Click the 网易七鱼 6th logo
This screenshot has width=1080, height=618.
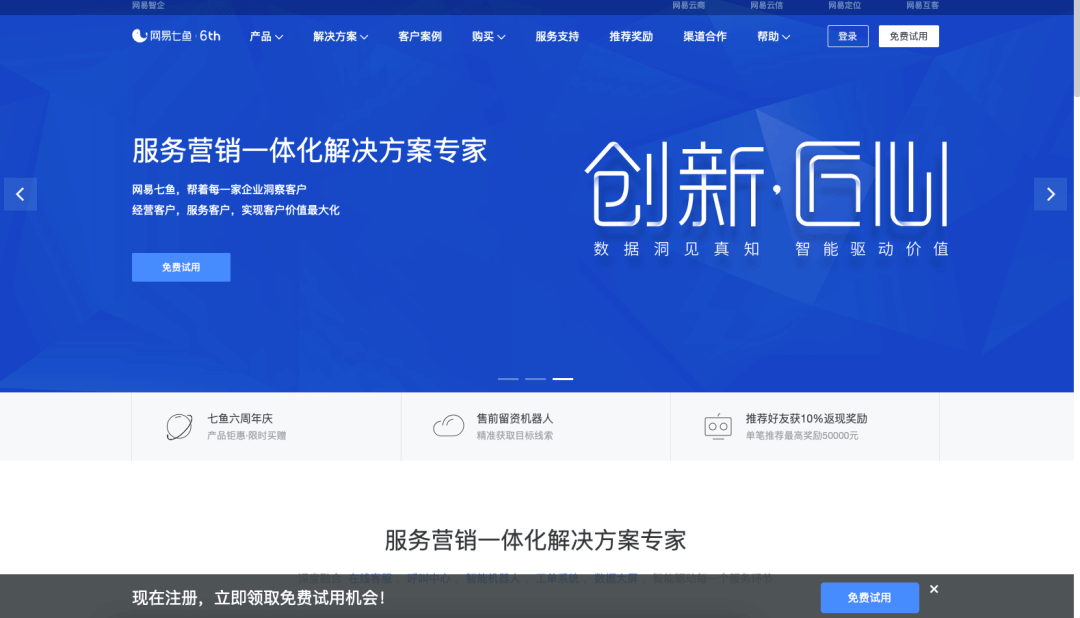(x=176, y=36)
